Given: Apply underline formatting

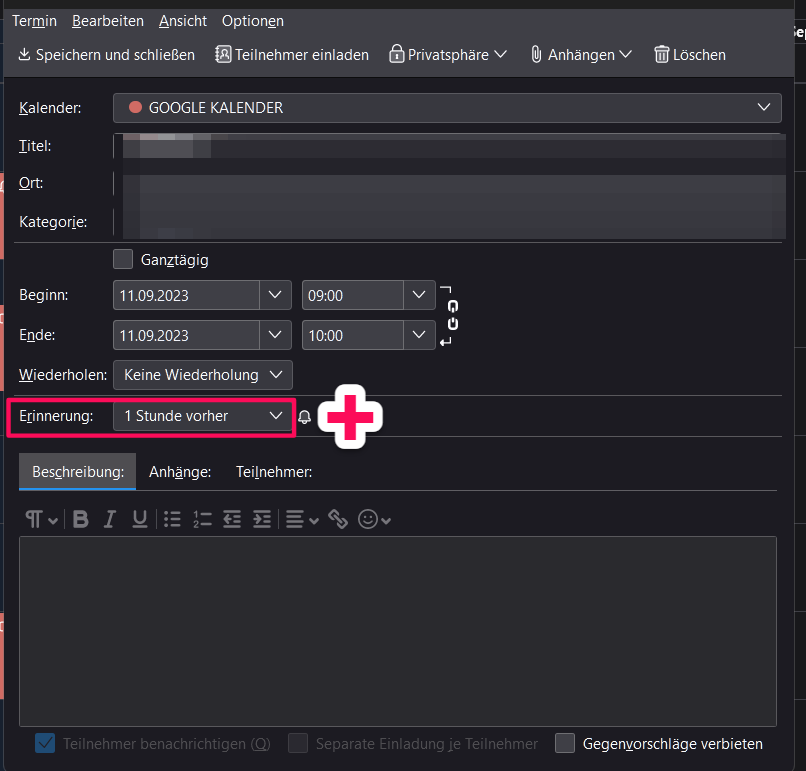Looking at the screenshot, I should click(140, 519).
